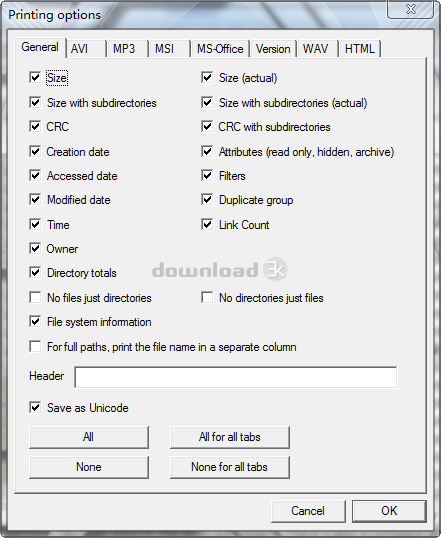Uncheck the Size checkbox
441x538 pixels.
click(x=35, y=77)
